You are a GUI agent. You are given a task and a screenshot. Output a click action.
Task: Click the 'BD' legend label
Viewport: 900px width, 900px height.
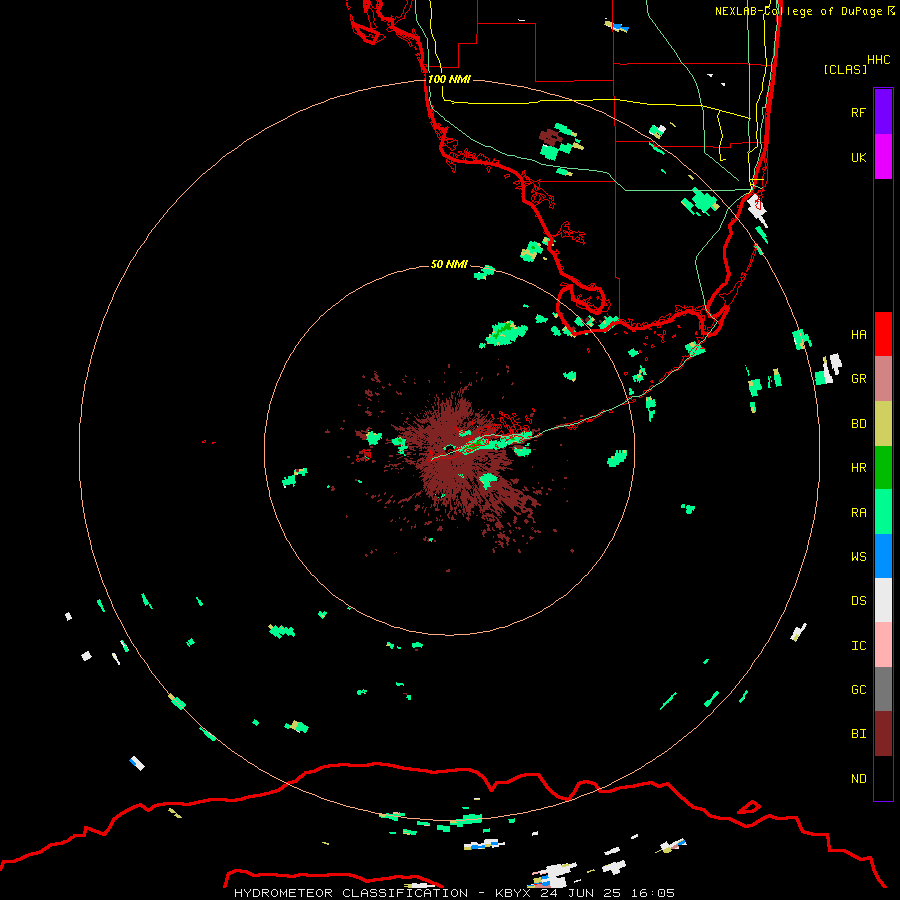click(858, 424)
